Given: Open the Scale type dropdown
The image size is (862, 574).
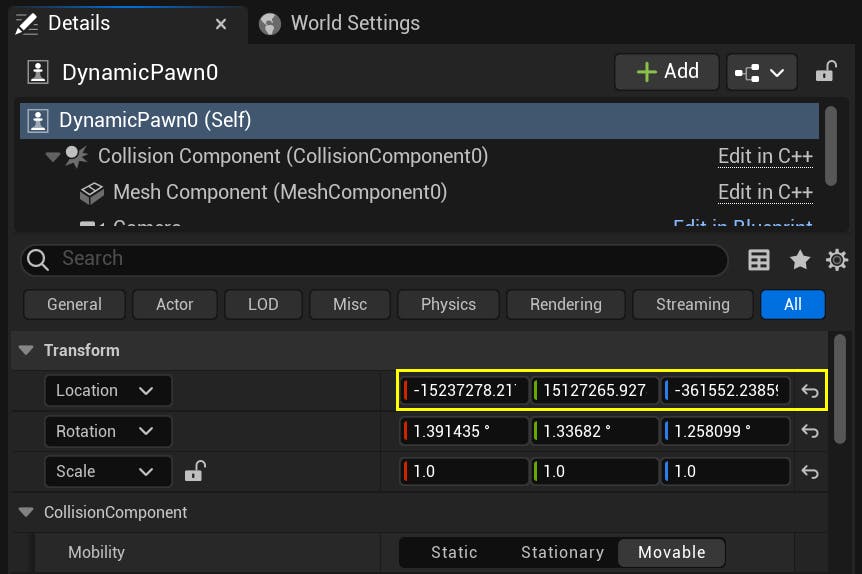Looking at the screenshot, I should pyautogui.click(x=108, y=472).
